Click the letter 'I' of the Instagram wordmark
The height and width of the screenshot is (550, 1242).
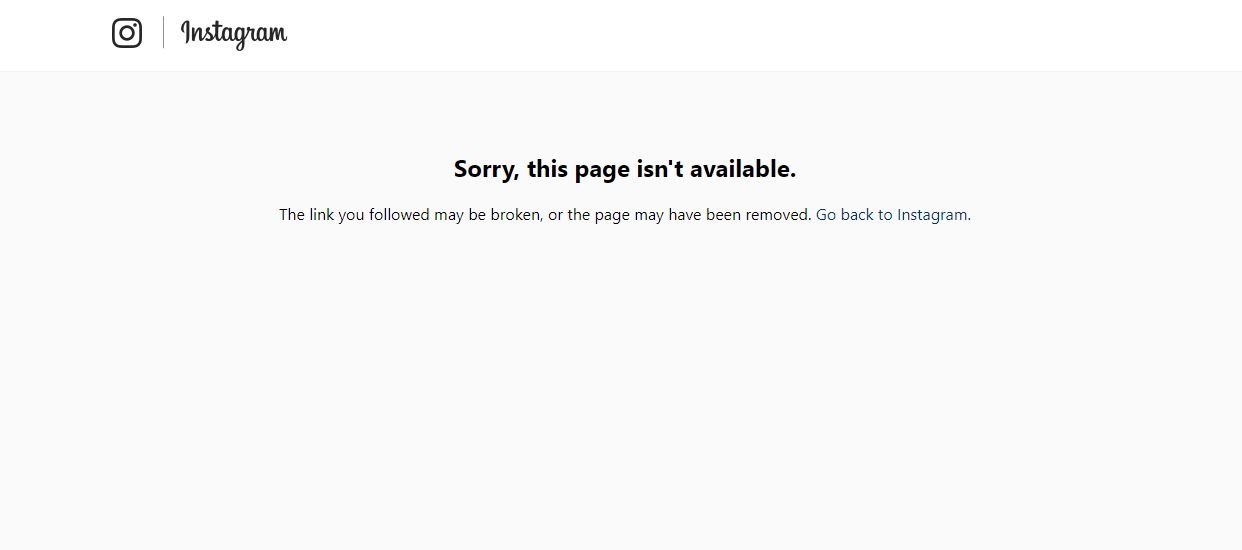(185, 32)
